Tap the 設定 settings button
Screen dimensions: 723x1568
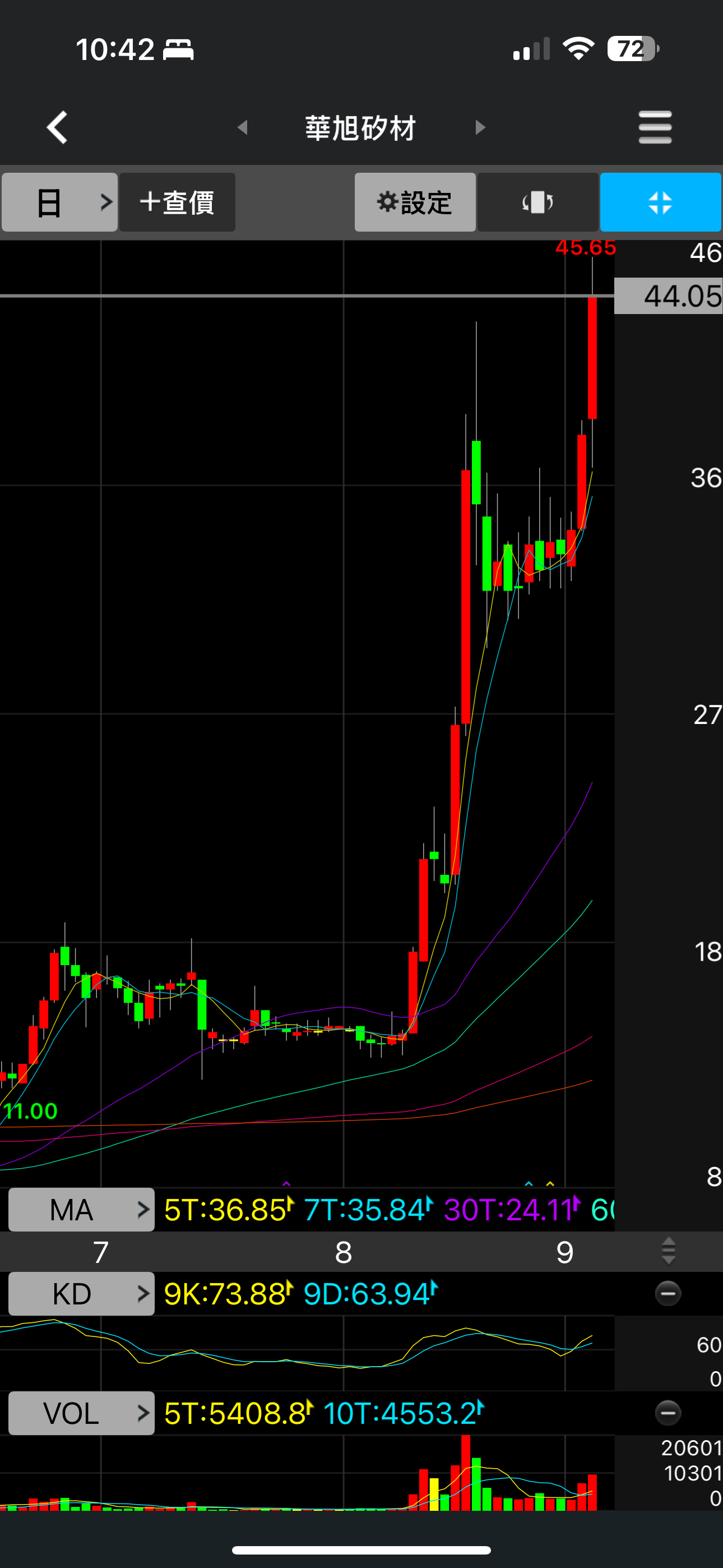tap(415, 202)
